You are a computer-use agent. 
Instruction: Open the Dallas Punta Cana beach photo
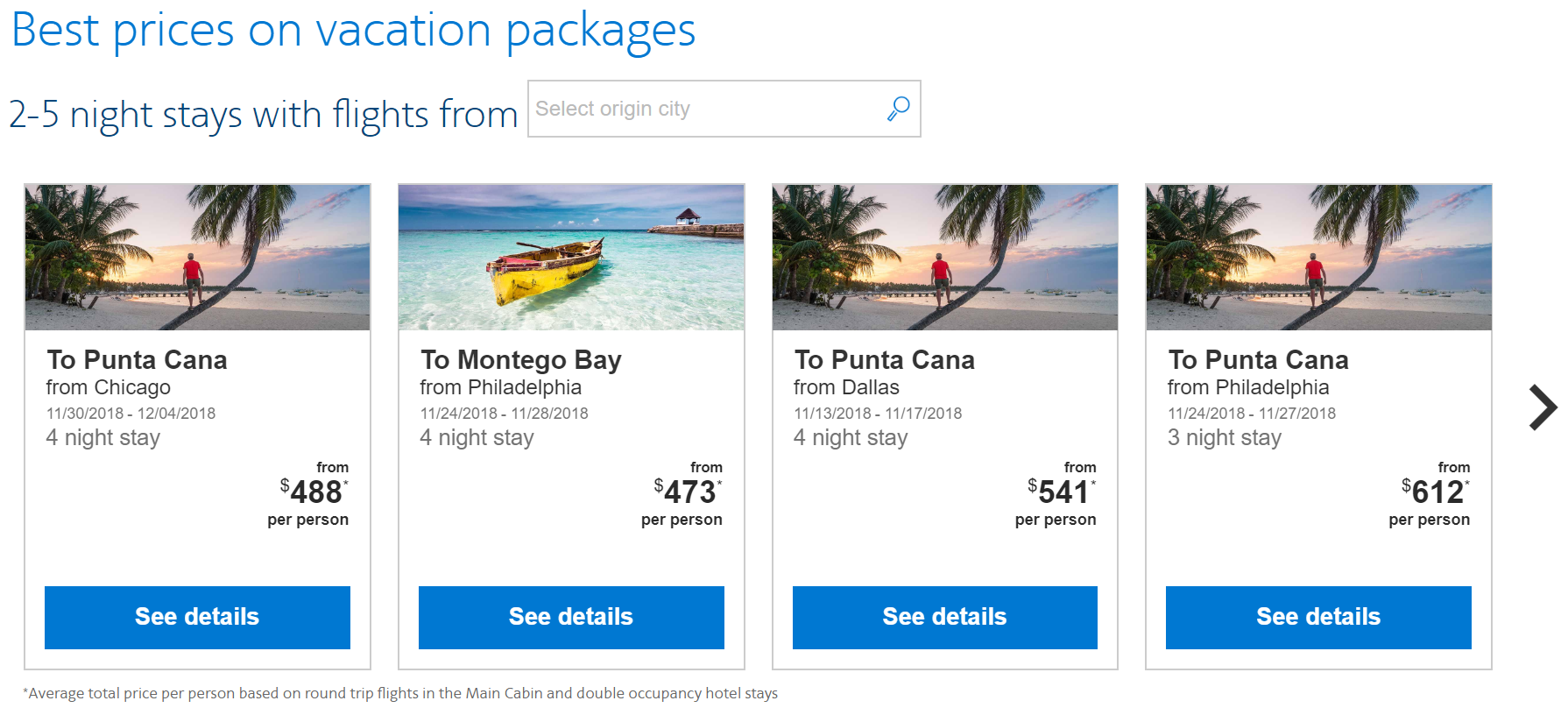coord(944,257)
